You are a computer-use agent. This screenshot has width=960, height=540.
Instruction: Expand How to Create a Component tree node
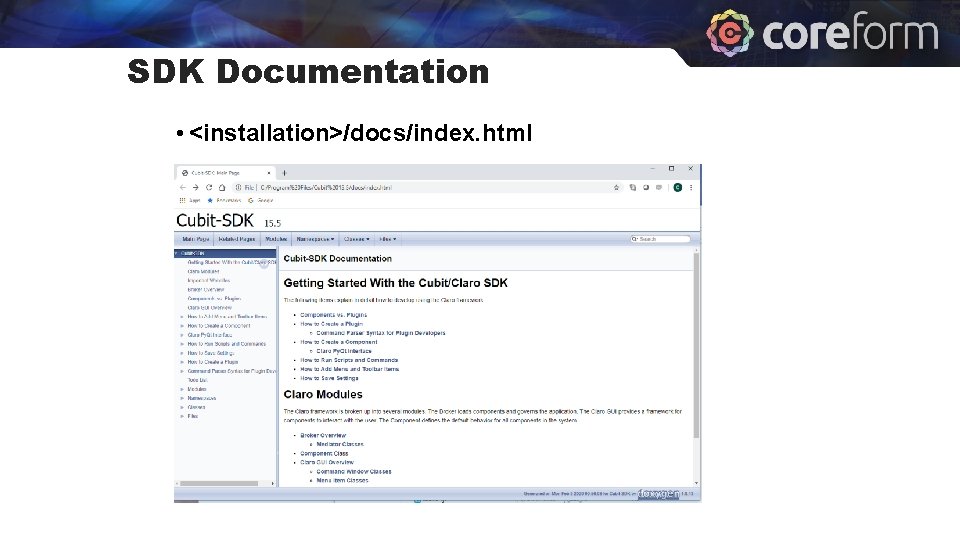click(182, 326)
